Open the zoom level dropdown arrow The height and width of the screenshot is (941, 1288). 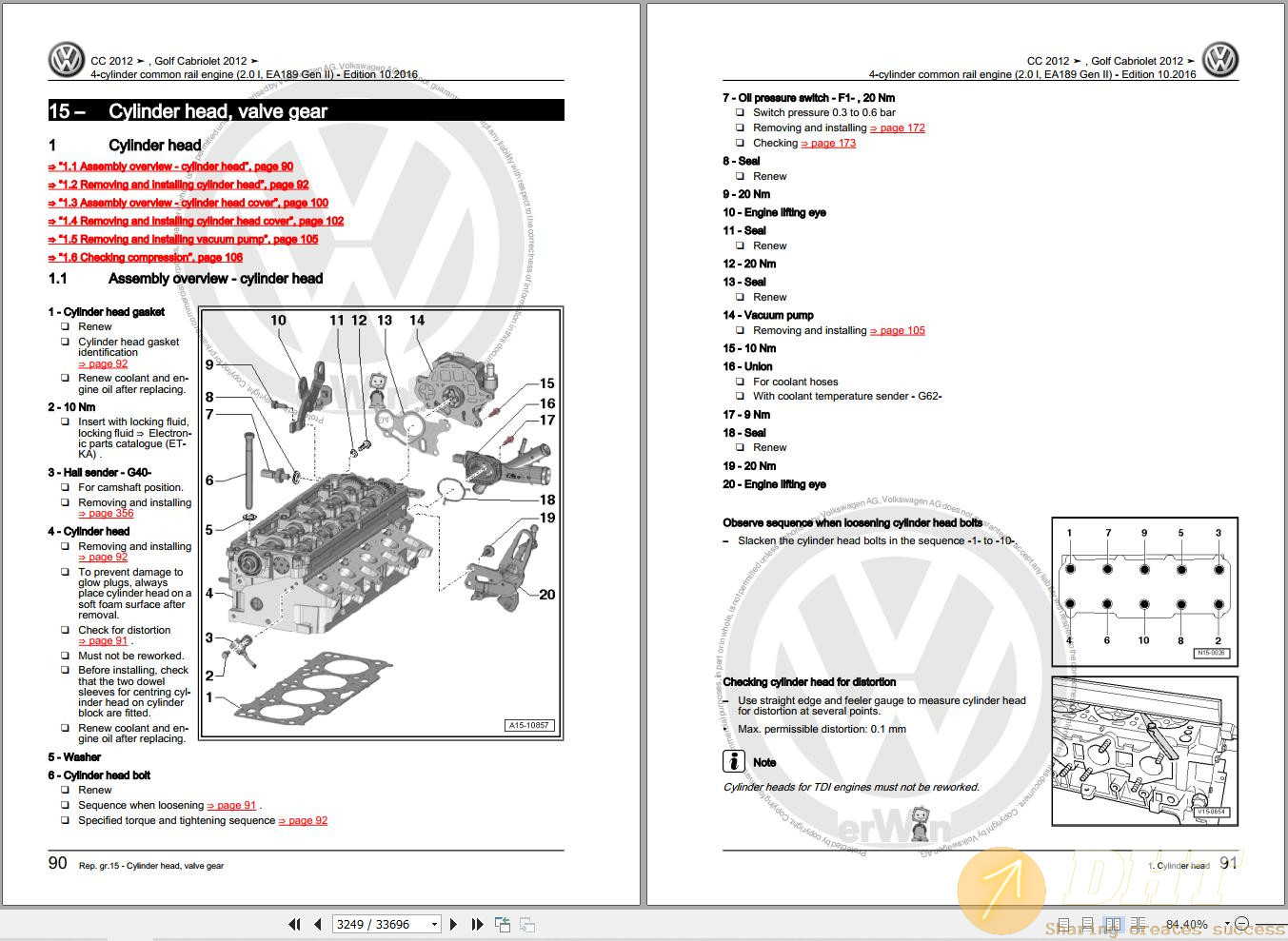(x=1227, y=924)
